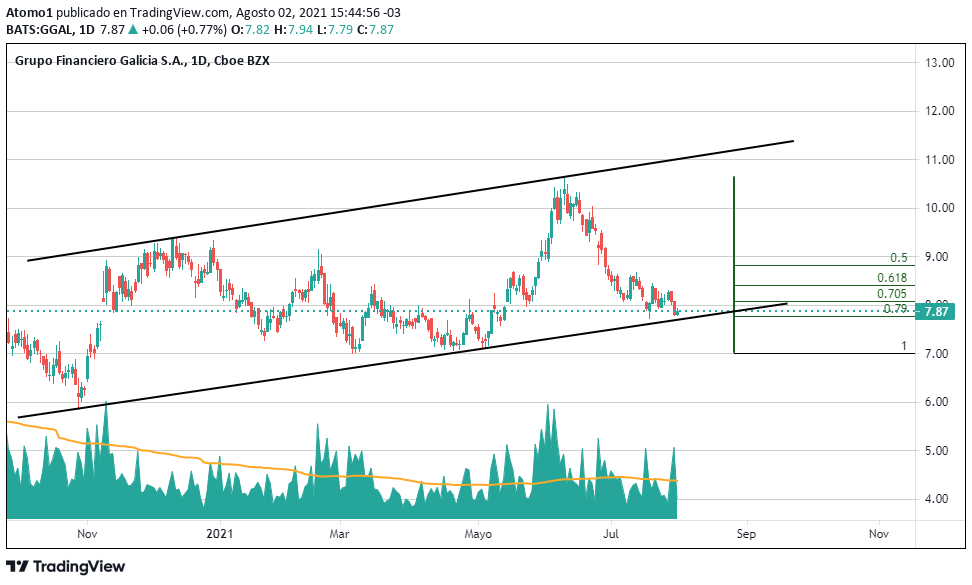Click the 11.00 price axis label
This screenshot has width=972, height=585.
click(940, 160)
